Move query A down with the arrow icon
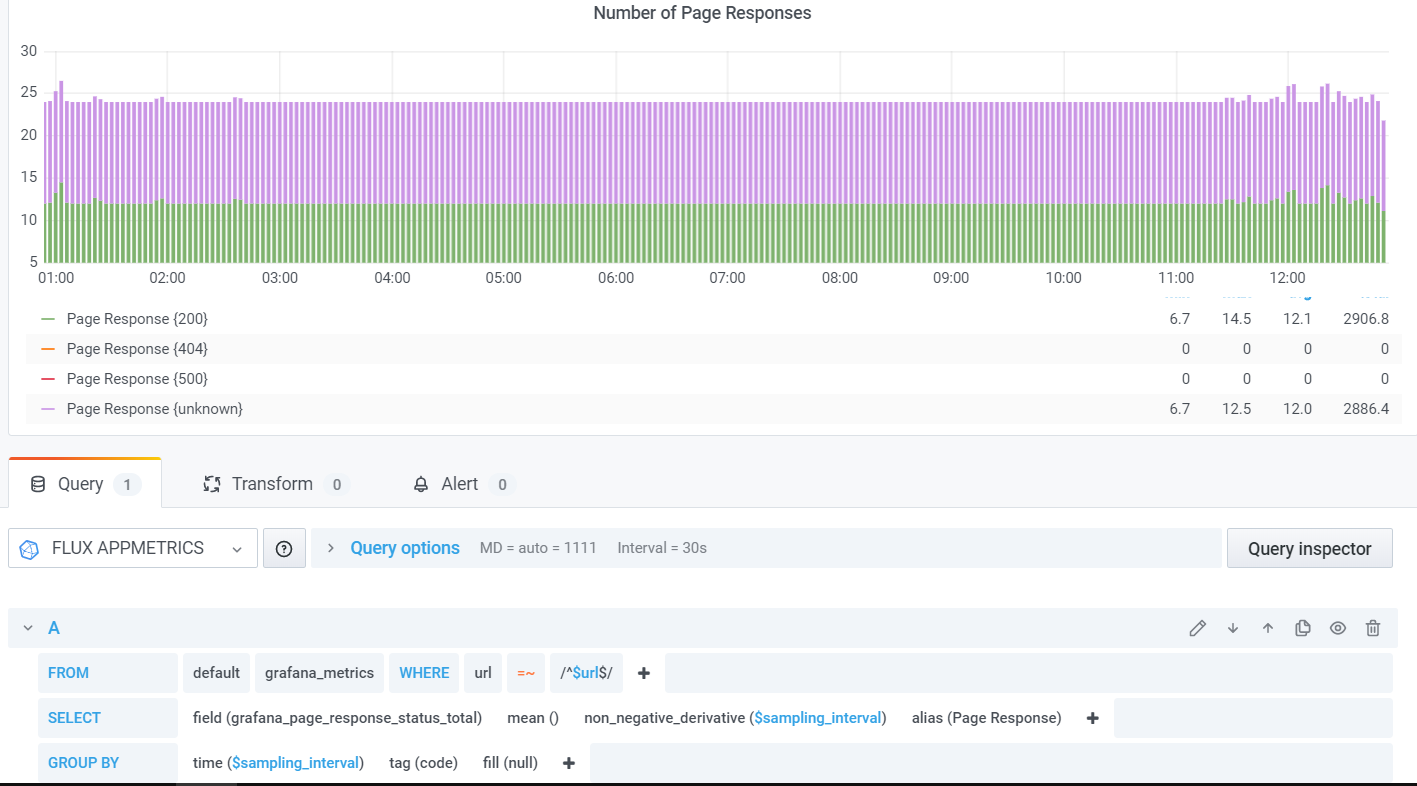1417x786 pixels. pos(1233,627)
